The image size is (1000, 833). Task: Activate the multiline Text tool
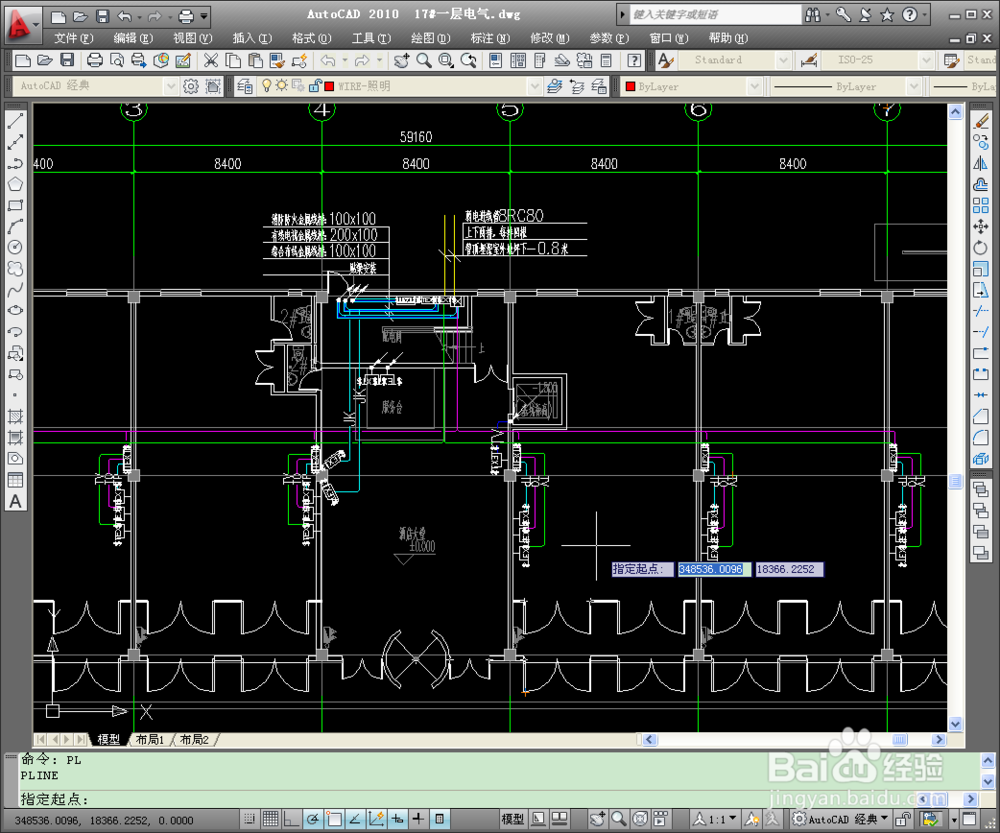pyautogui.click(x=15, y=501)
